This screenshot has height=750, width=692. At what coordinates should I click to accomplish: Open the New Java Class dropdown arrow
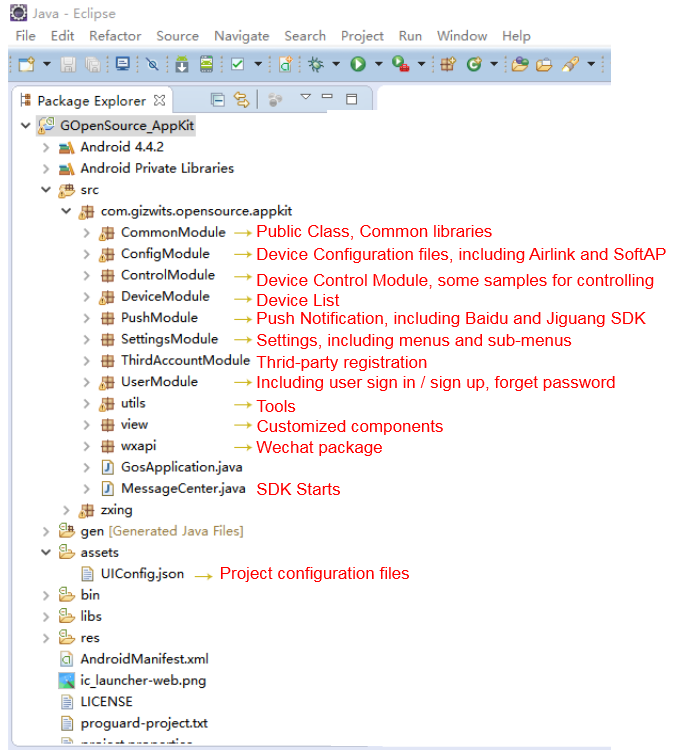494,64
